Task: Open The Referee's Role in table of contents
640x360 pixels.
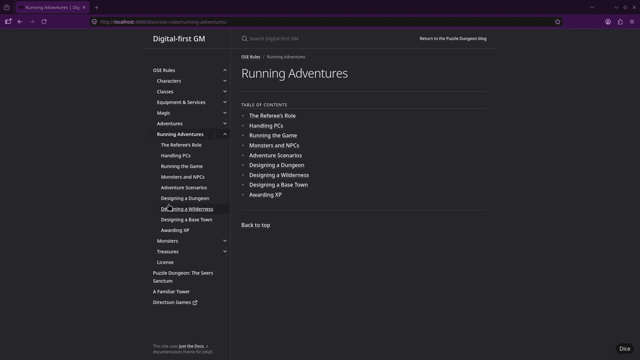Action: click(272, 116)
